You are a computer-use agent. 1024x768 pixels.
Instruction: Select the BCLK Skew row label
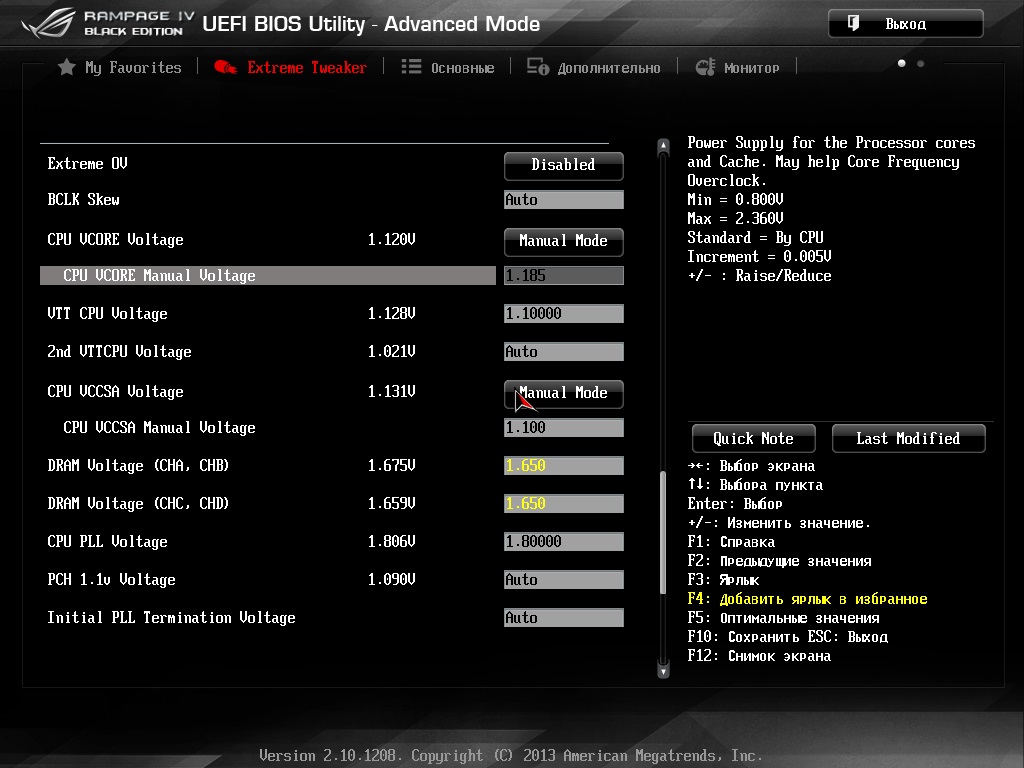click(84, 199)
